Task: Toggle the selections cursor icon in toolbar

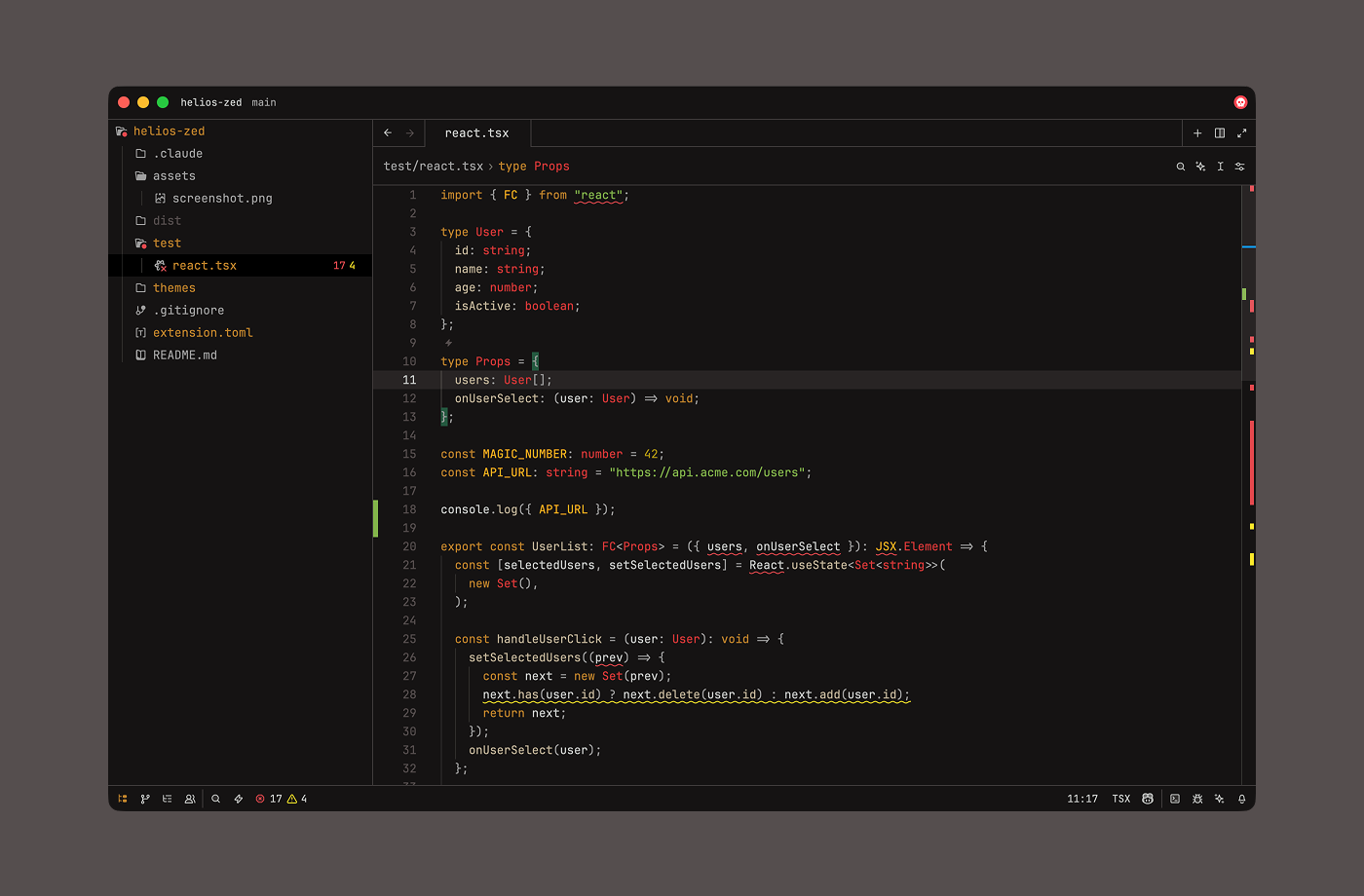Action: 1220,167
